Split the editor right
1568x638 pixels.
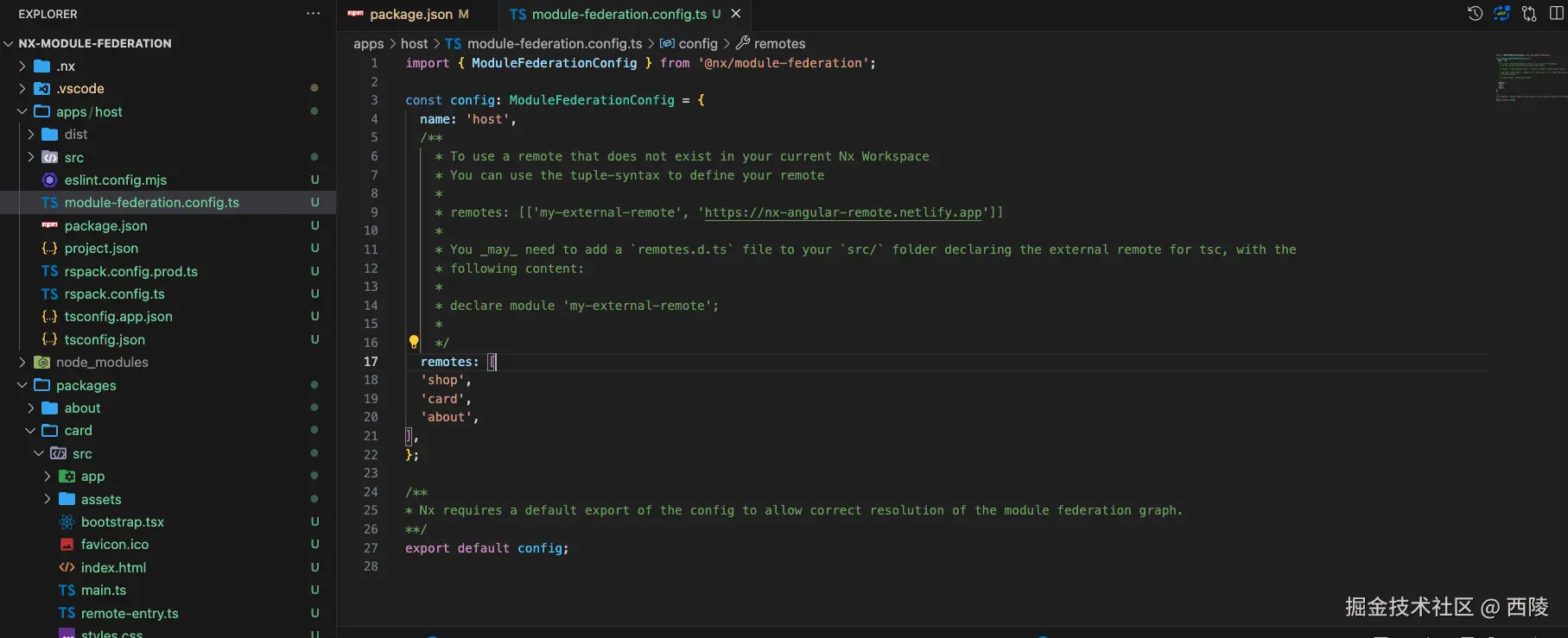click(x=1557, y=14)
